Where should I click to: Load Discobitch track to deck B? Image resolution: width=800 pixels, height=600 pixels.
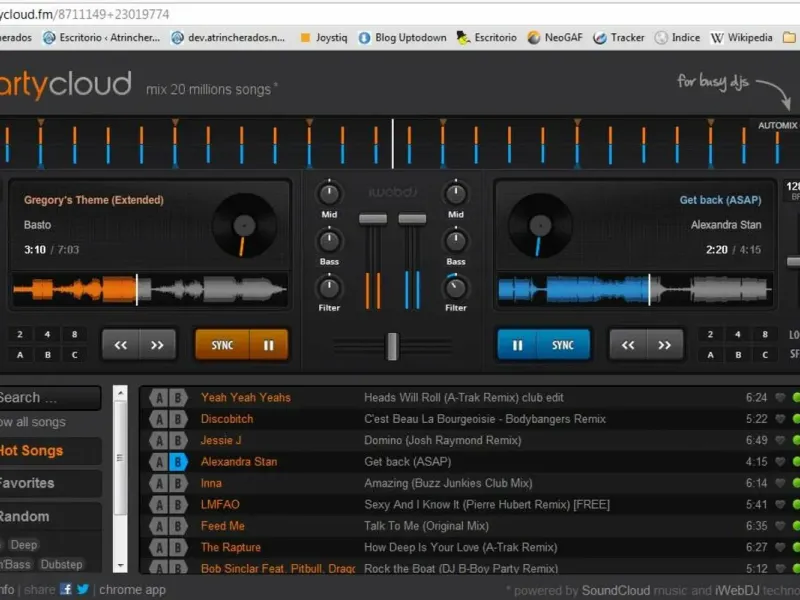coord(178,419)
